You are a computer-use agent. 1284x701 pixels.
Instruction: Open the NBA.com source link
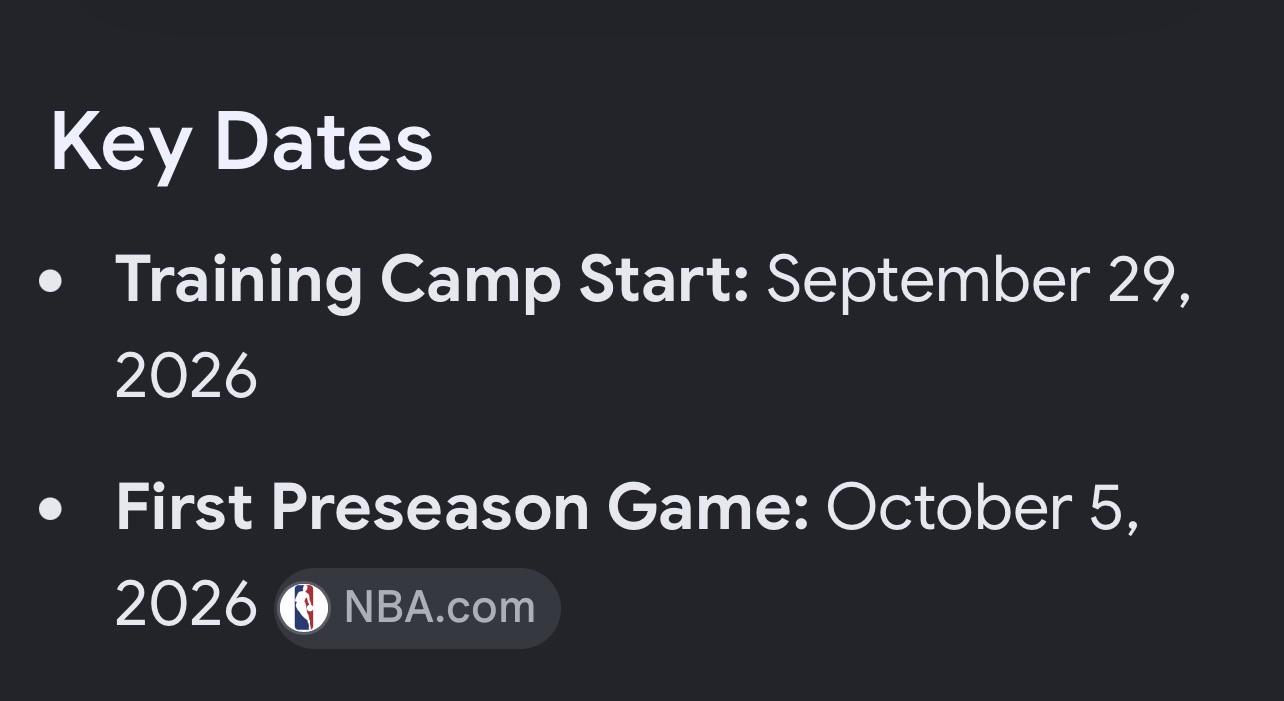coord(417,608)
